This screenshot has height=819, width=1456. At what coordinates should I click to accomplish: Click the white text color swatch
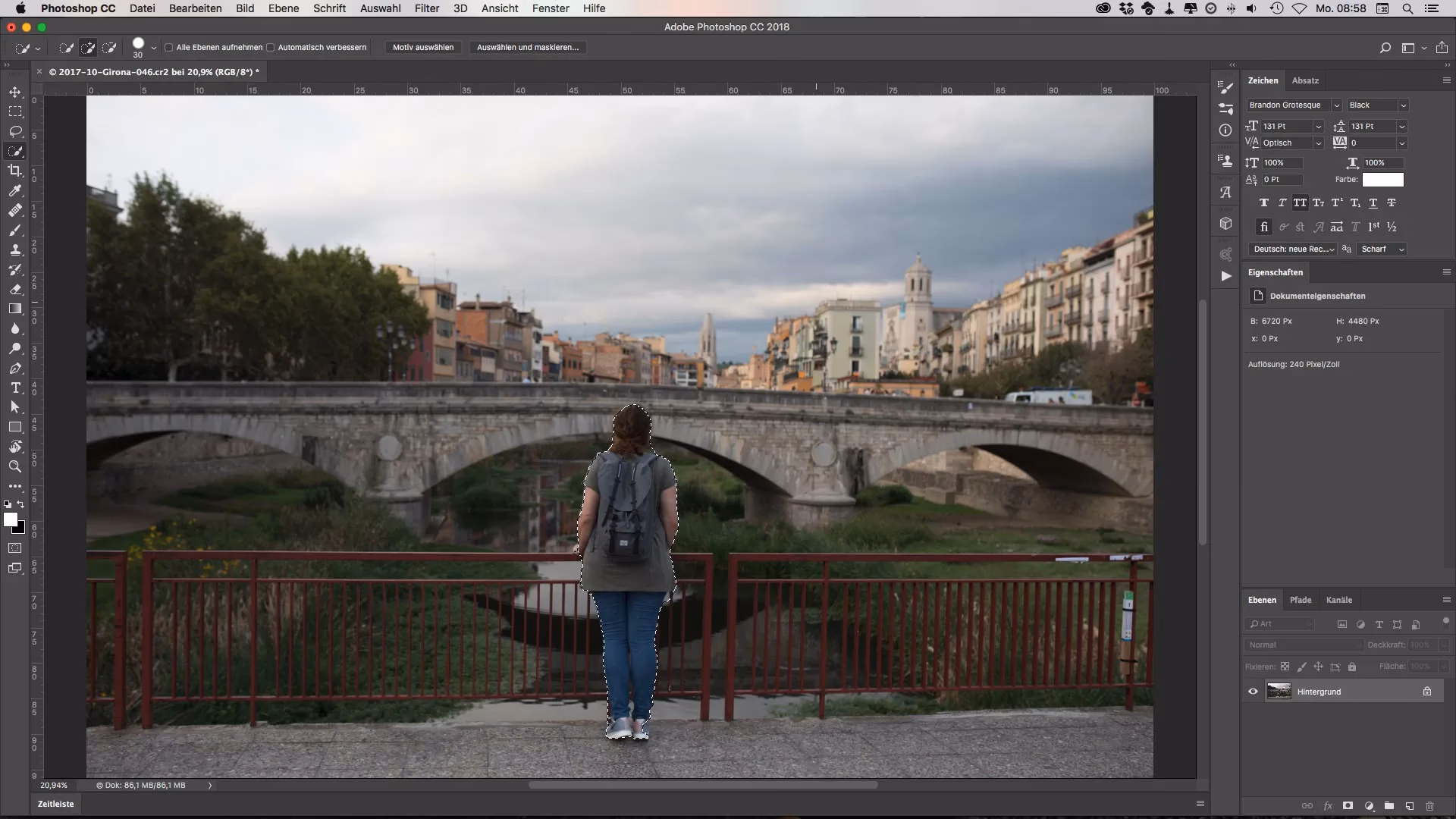coord(1383,179)
